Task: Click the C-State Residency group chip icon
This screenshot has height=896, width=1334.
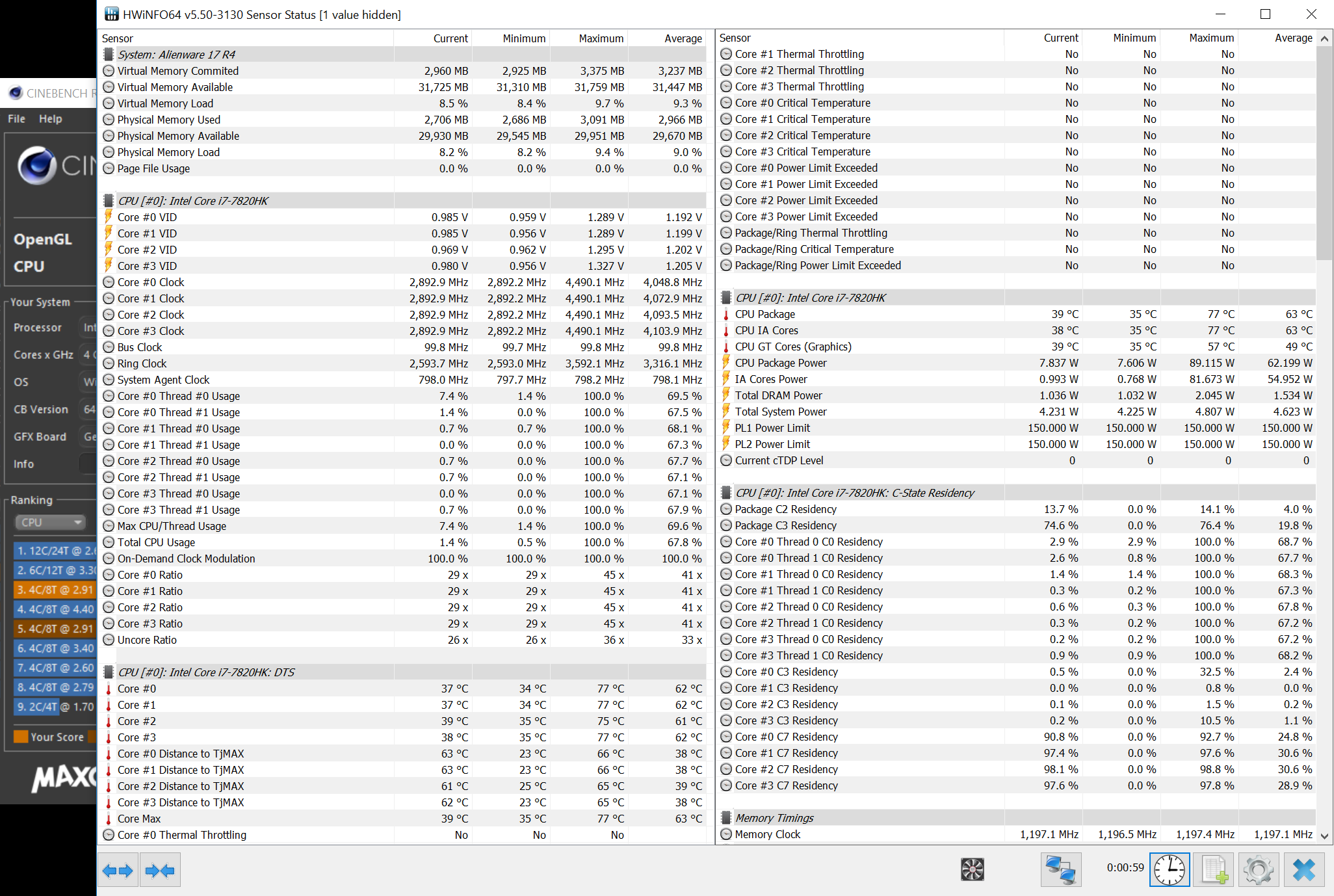Action: 726,493
